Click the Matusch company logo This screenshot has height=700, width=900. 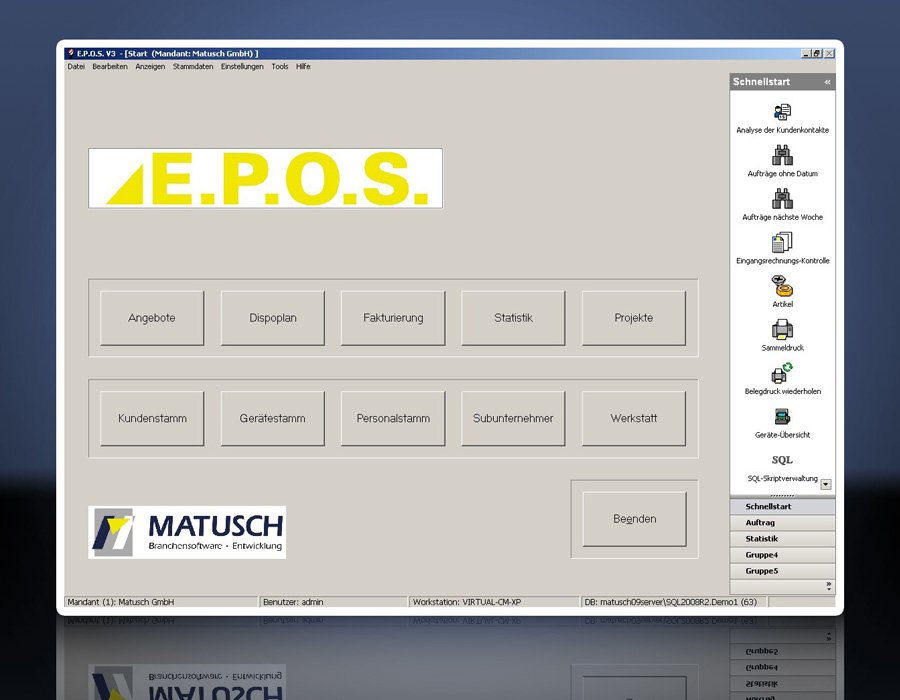[x=187, y=532]
